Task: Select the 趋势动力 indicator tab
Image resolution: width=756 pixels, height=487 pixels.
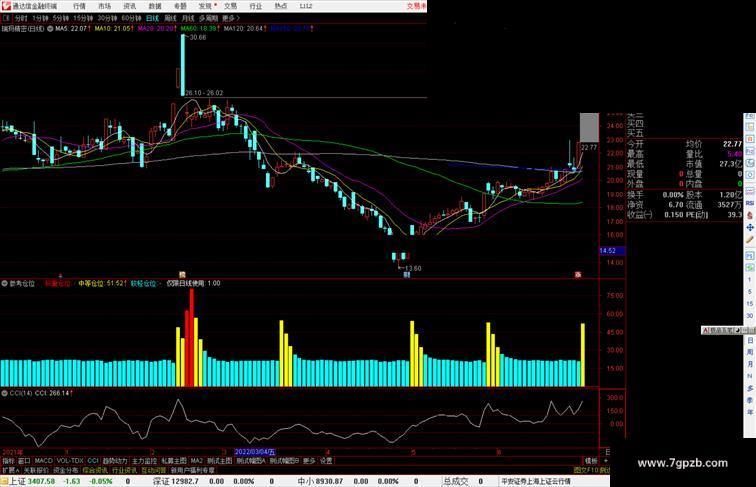Action: tap(115, 461)
